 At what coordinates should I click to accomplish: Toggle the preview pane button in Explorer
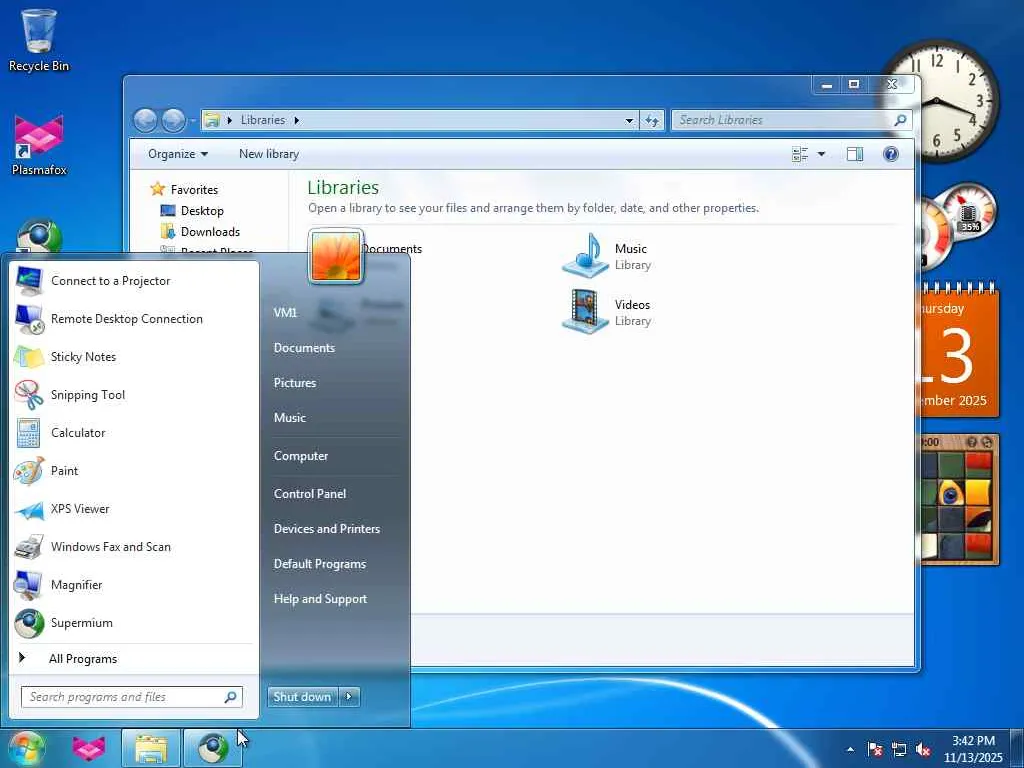[x=854, y=154]
